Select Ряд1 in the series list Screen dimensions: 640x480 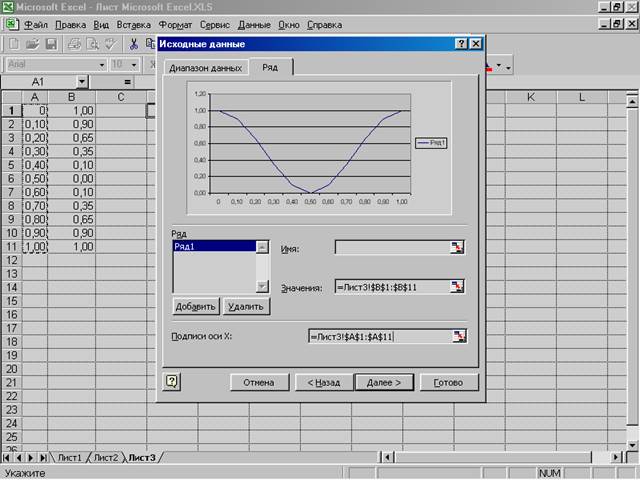coord(213,246)
